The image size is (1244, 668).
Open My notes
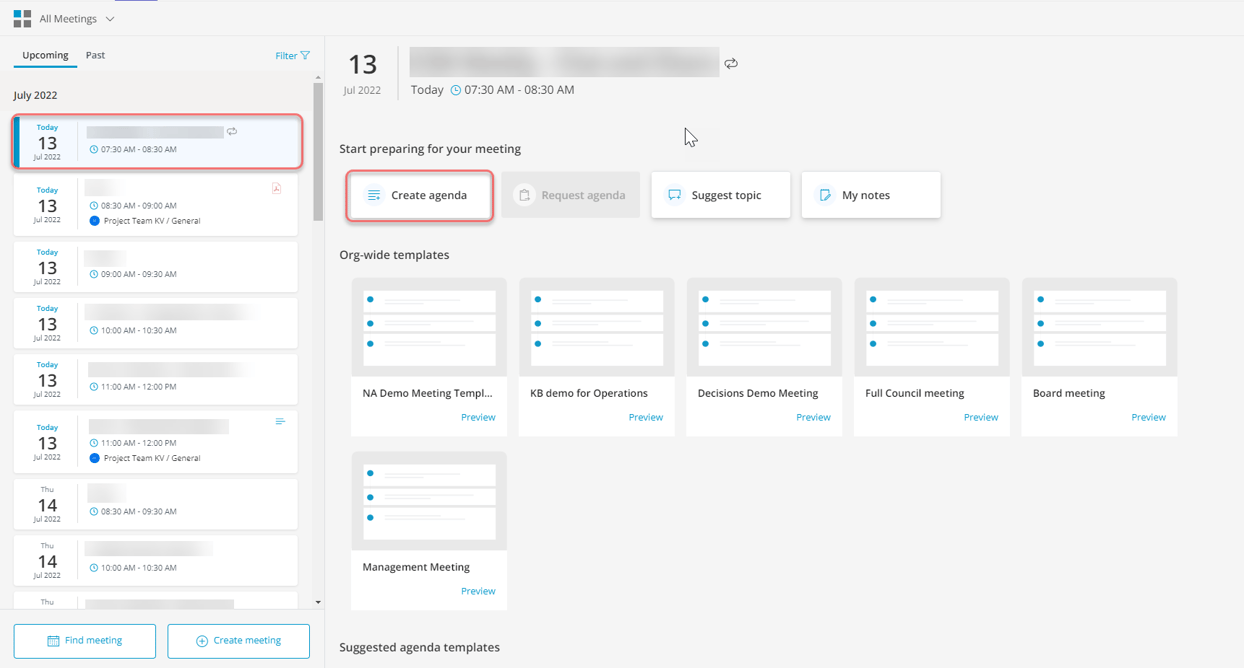point(870,195)
